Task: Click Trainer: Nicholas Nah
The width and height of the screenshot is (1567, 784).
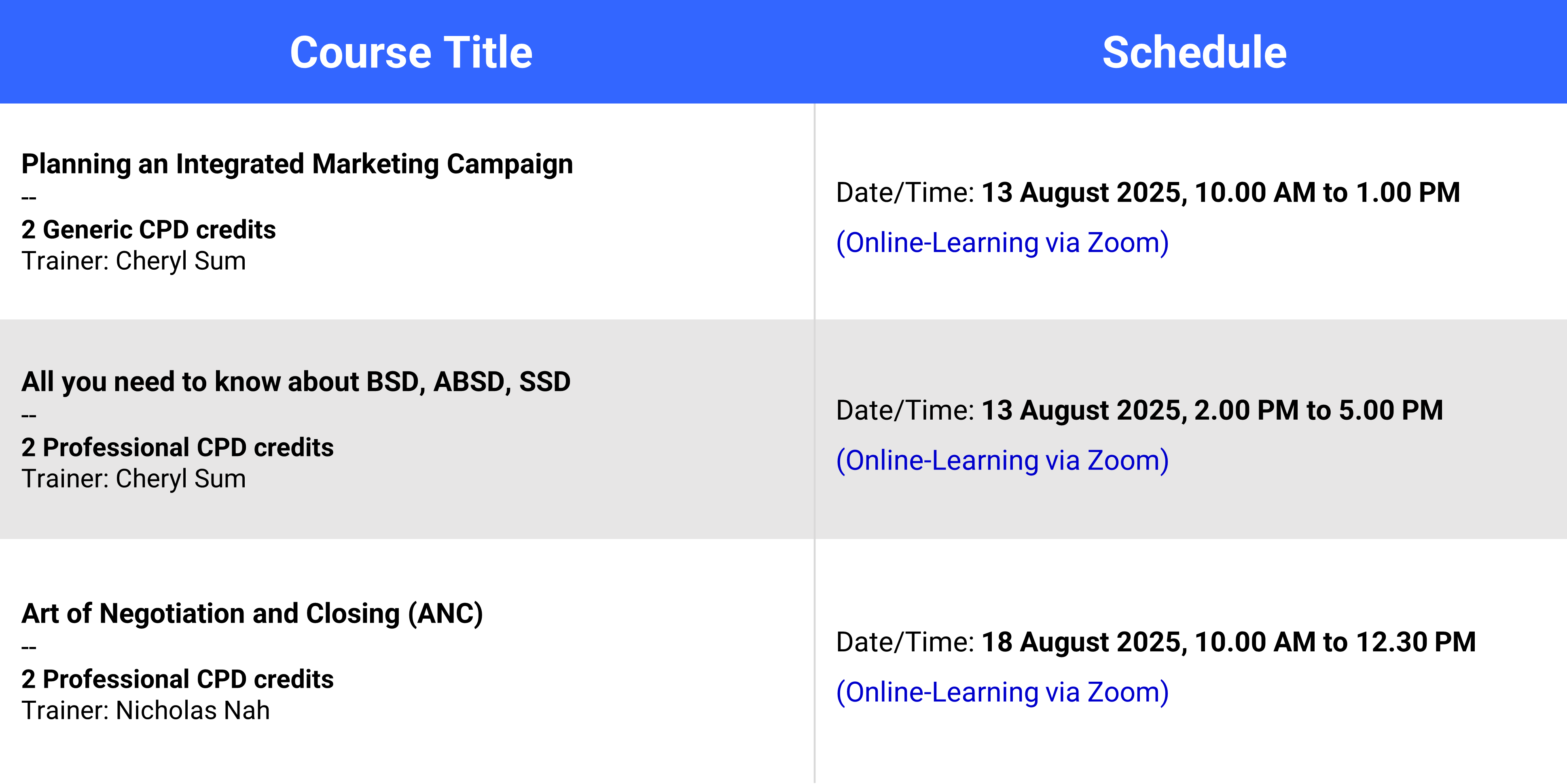Action: point(145,710)
